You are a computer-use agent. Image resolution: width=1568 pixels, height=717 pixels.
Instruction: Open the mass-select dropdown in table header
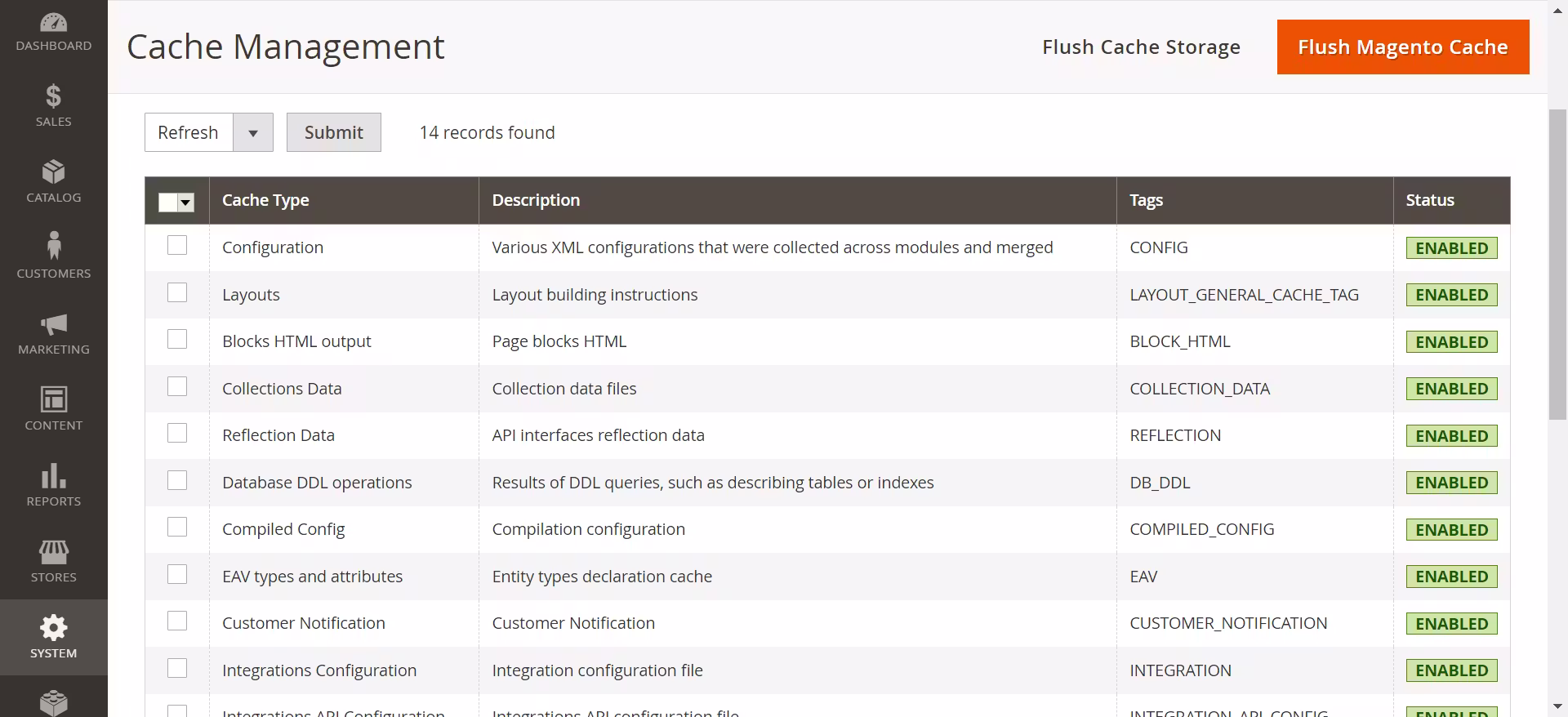(x=186, y=203)
